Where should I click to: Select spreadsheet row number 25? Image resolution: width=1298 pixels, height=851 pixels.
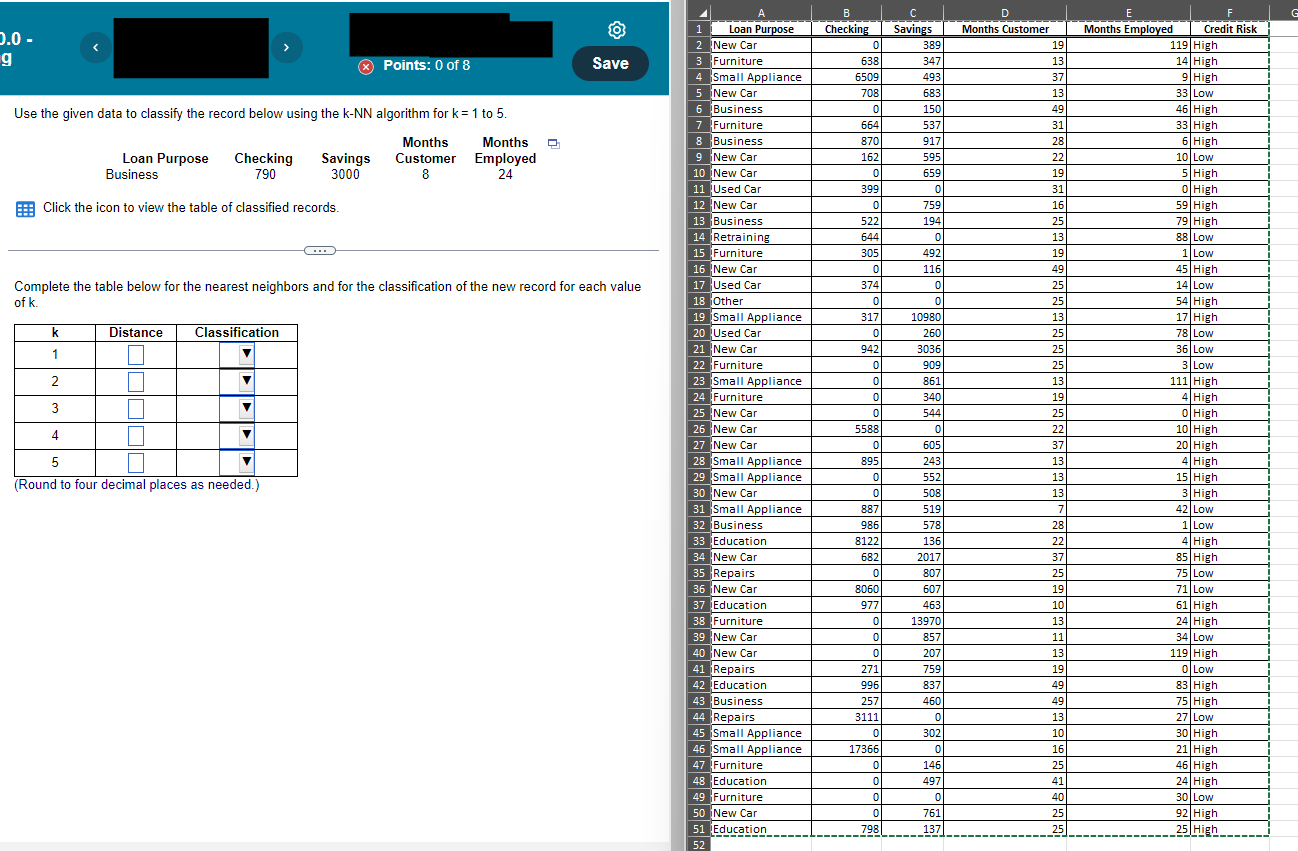click(x=699, y=413)
